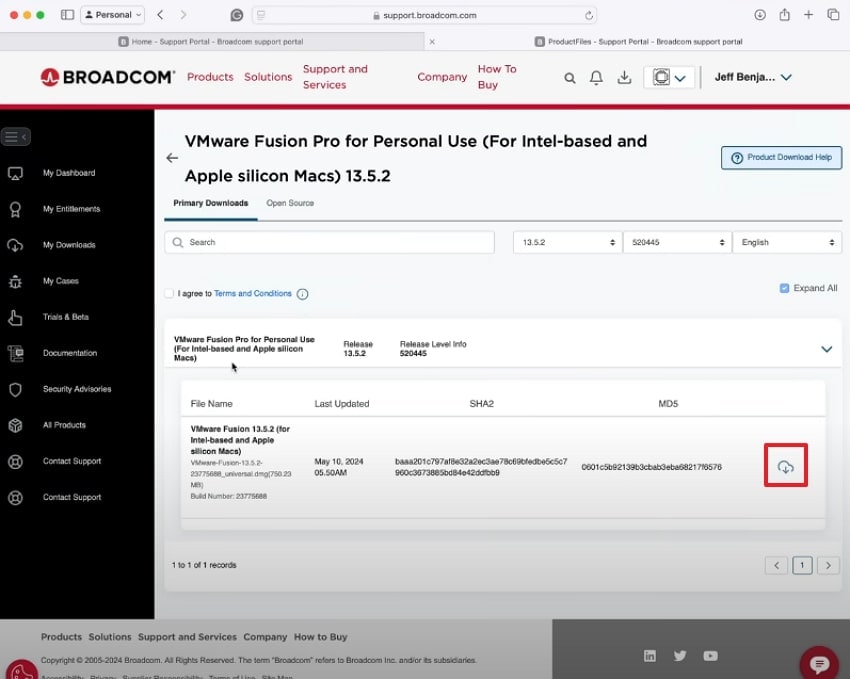Open Solutions in the header menu
Image resolution: width=850 pixels, height=679 pixels.
(x=268, y=77)
